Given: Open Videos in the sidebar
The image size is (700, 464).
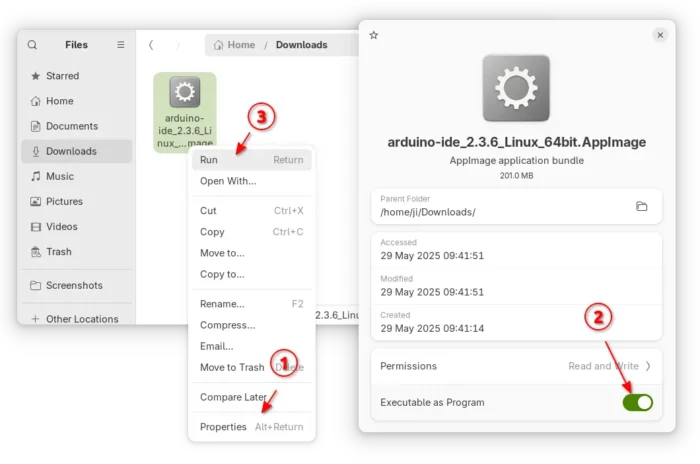Looking at the screenshot, I should pos(77,226).
